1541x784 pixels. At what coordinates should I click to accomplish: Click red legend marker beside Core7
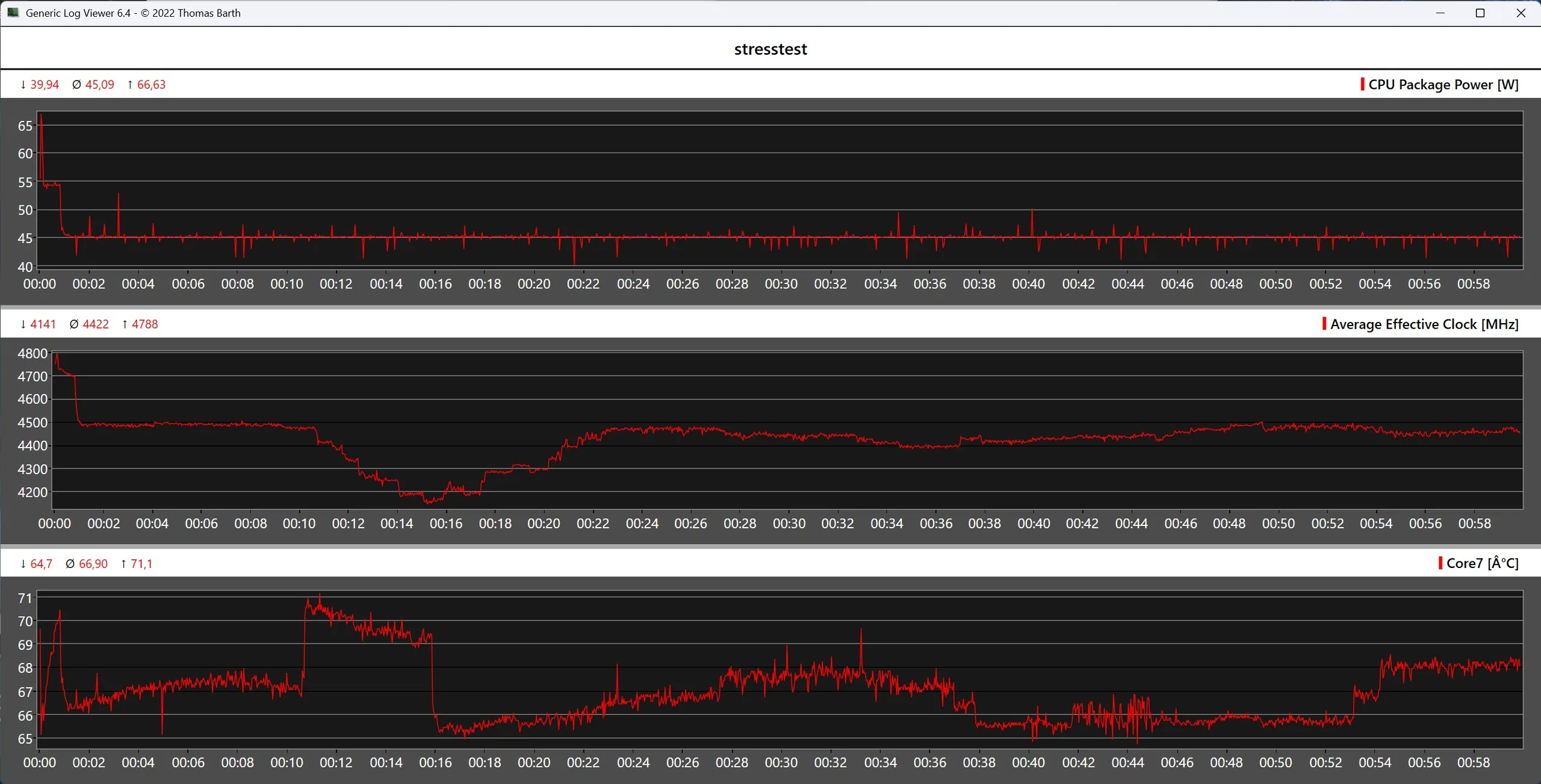coord(1440,563)
